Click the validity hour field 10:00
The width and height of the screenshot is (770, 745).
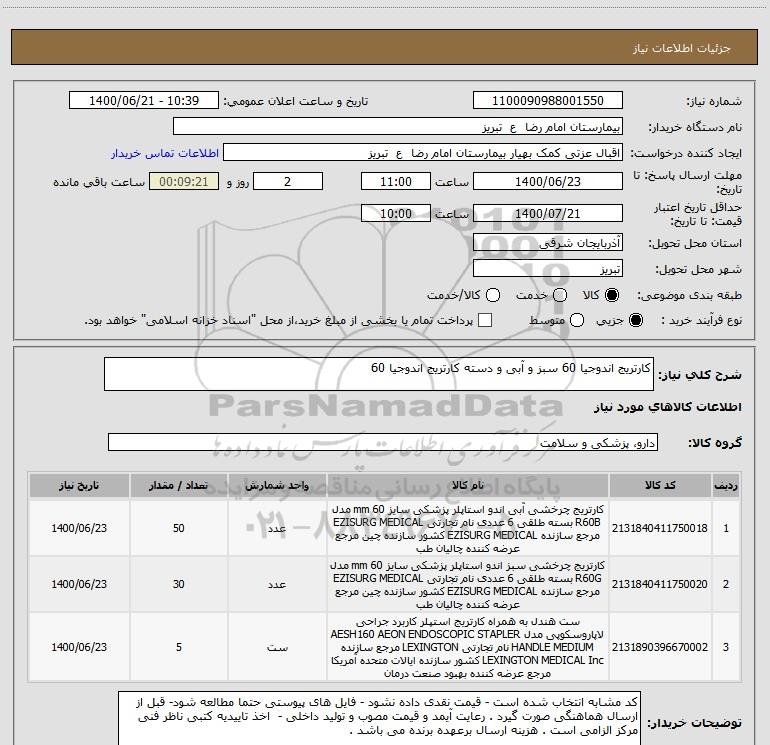(x=396, y=213)
